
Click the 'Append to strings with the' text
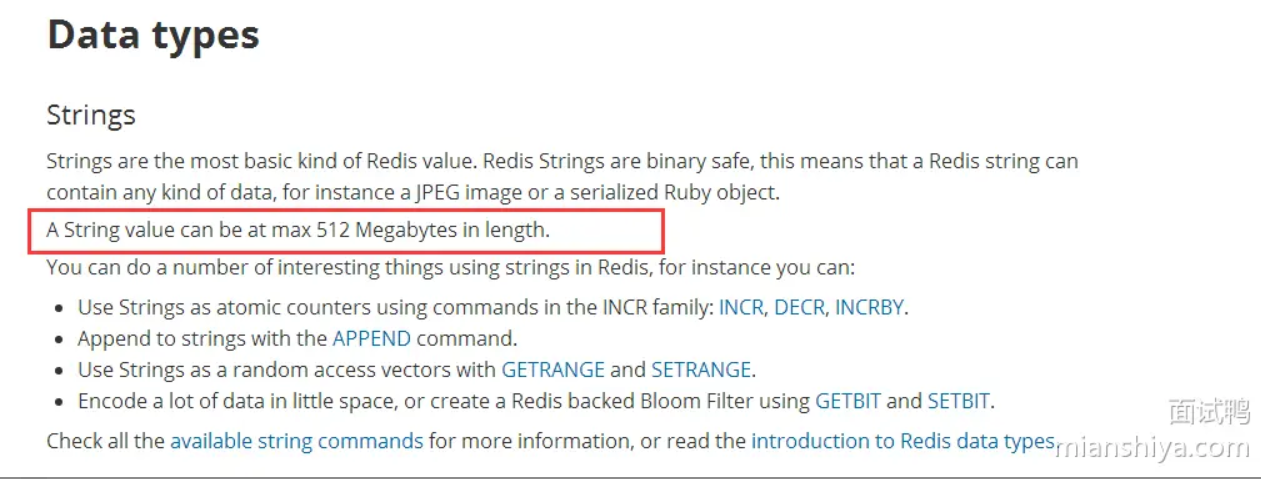pyautogui.click(x=203, y=338)
